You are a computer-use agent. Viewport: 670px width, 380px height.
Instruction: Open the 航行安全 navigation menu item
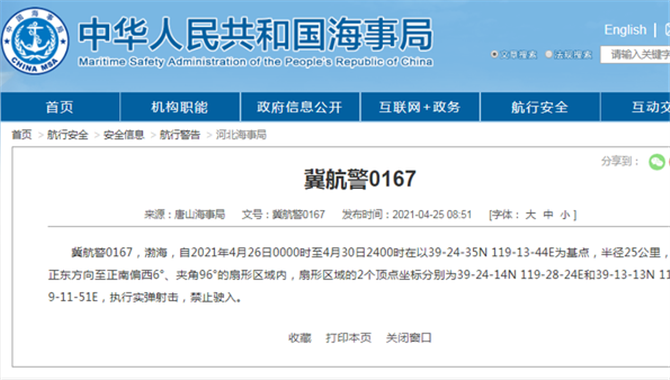click(540, 107)
